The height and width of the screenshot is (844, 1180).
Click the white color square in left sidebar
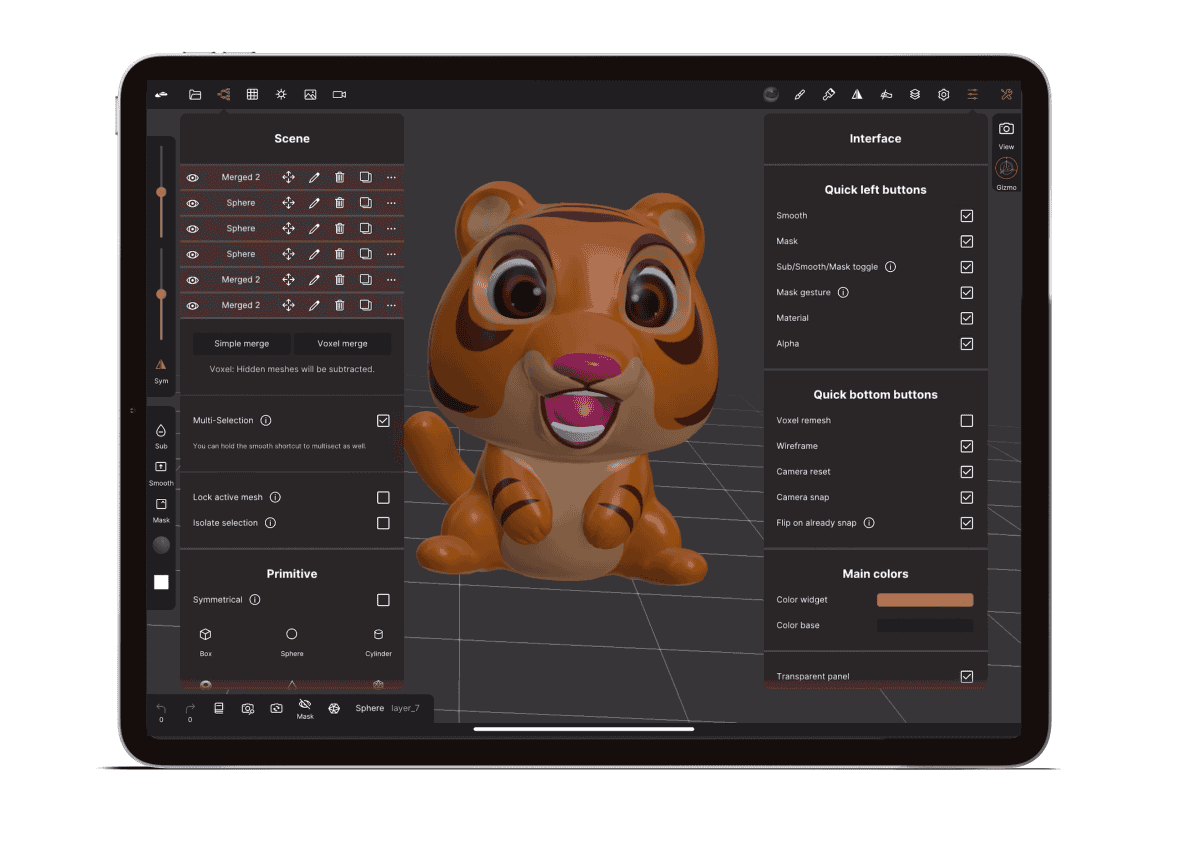coord(161,582)
